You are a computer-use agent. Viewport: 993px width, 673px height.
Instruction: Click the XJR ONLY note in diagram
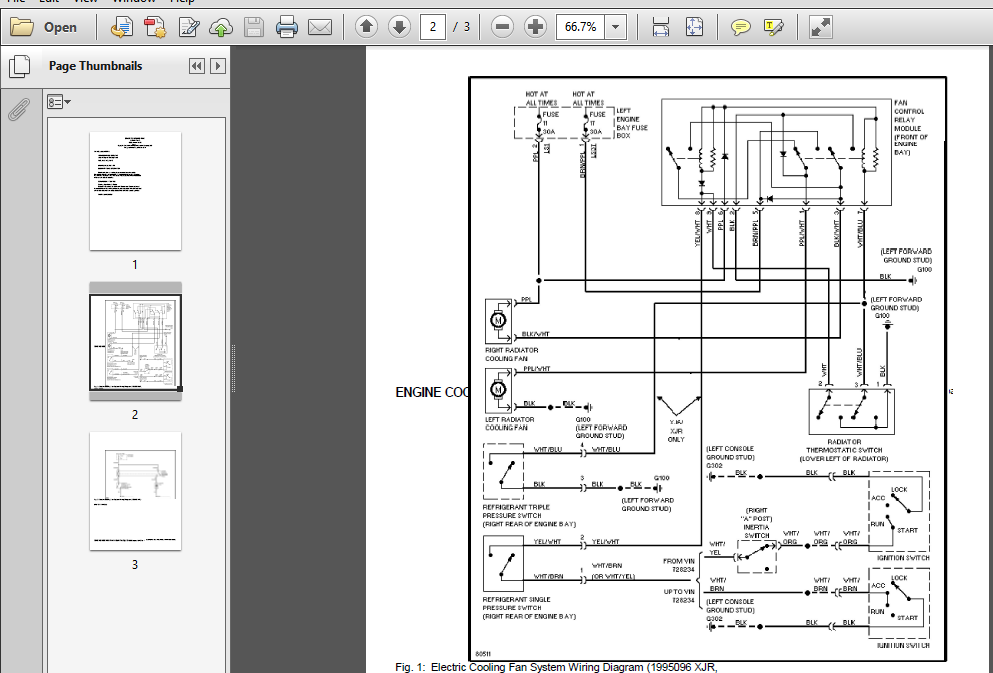coord(676,431)
